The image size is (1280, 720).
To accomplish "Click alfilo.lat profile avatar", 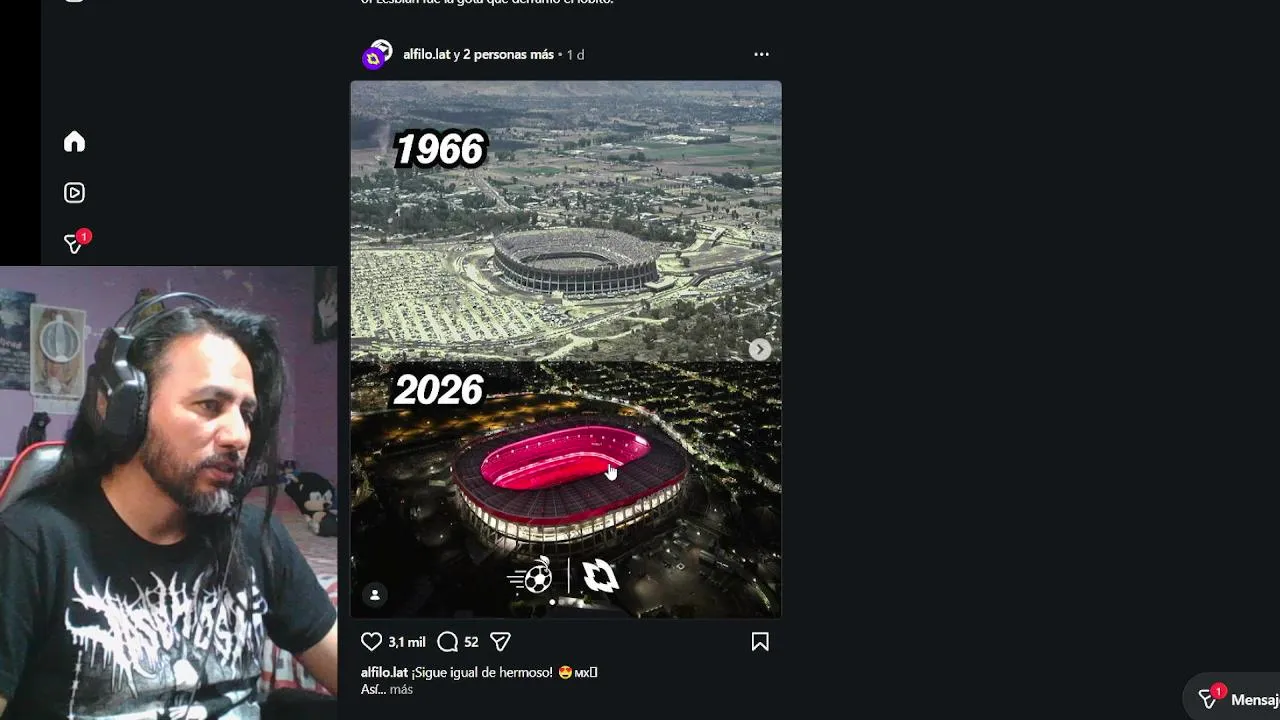I will 377,55.
